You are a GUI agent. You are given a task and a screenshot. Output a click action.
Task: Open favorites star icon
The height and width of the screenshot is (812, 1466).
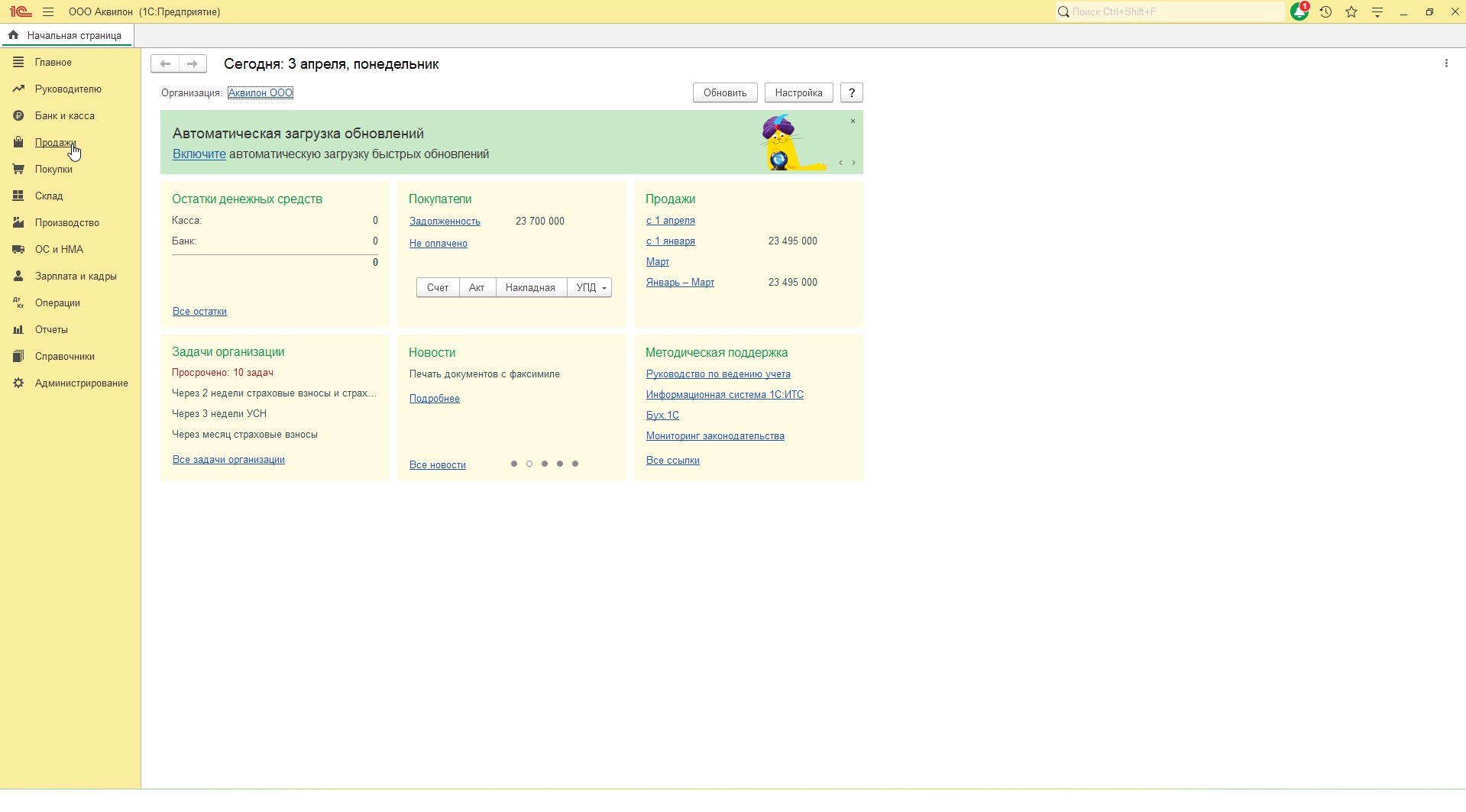pyautogui.click(x=1351, y=12)
